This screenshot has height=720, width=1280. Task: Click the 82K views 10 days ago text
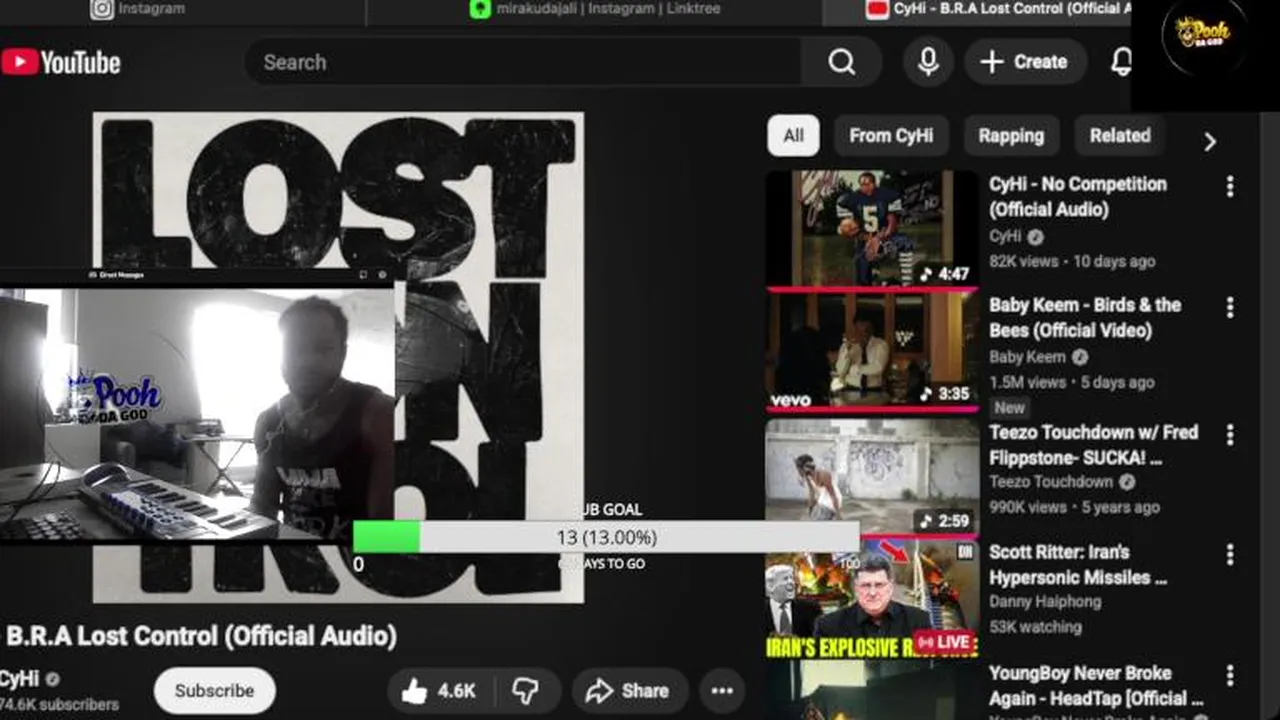tap(1072, 261)
